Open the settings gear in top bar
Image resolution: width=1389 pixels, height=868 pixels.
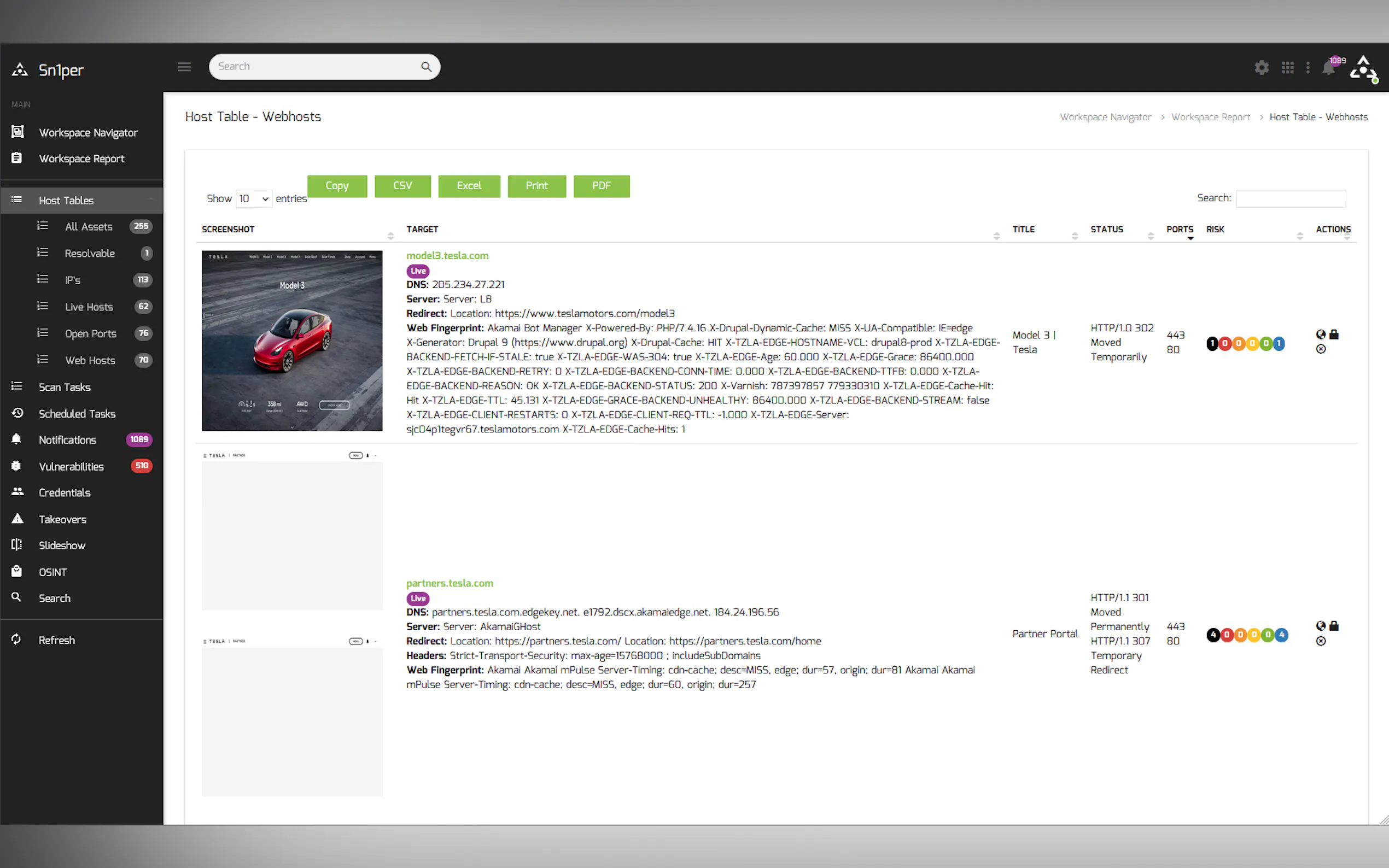coord(1261,68)
